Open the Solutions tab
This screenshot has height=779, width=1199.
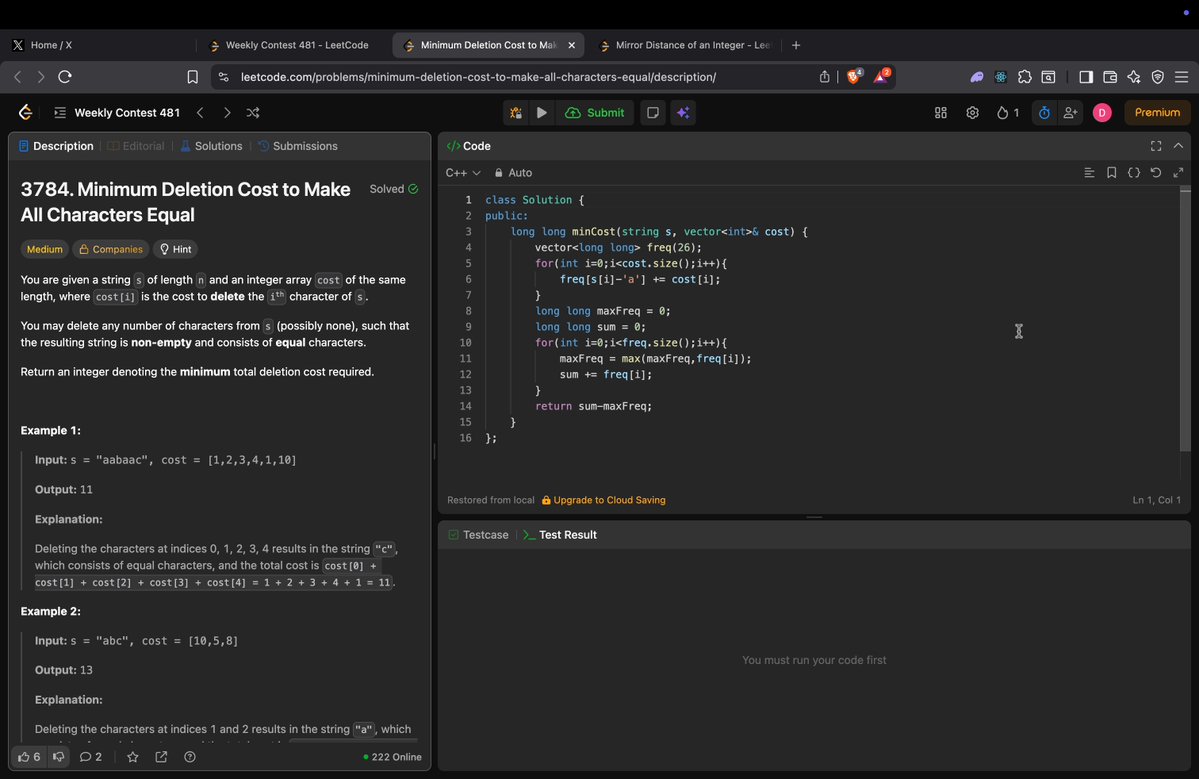211,146
